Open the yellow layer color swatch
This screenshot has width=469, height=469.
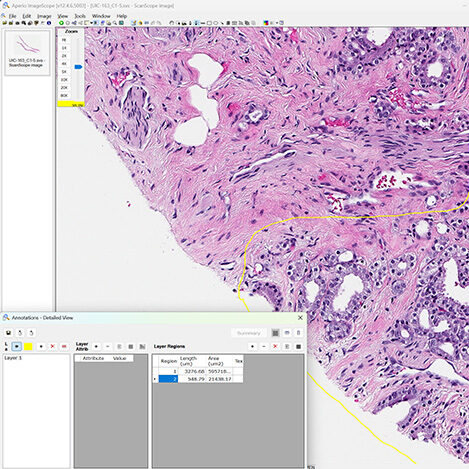28,347
